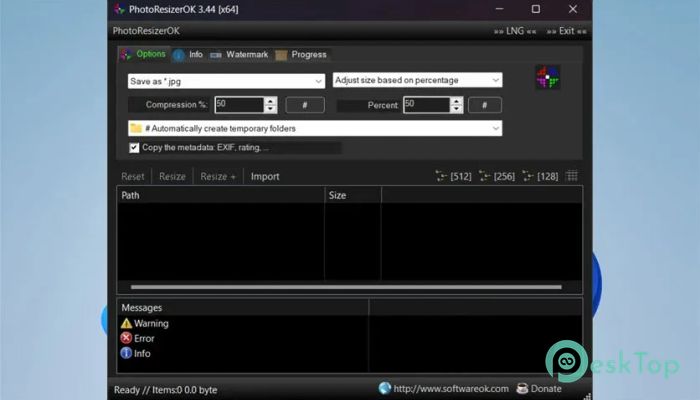Click the folder icon in output folder dropdown
This screenshot has width=700, height=400.
(x=136, y=129)
